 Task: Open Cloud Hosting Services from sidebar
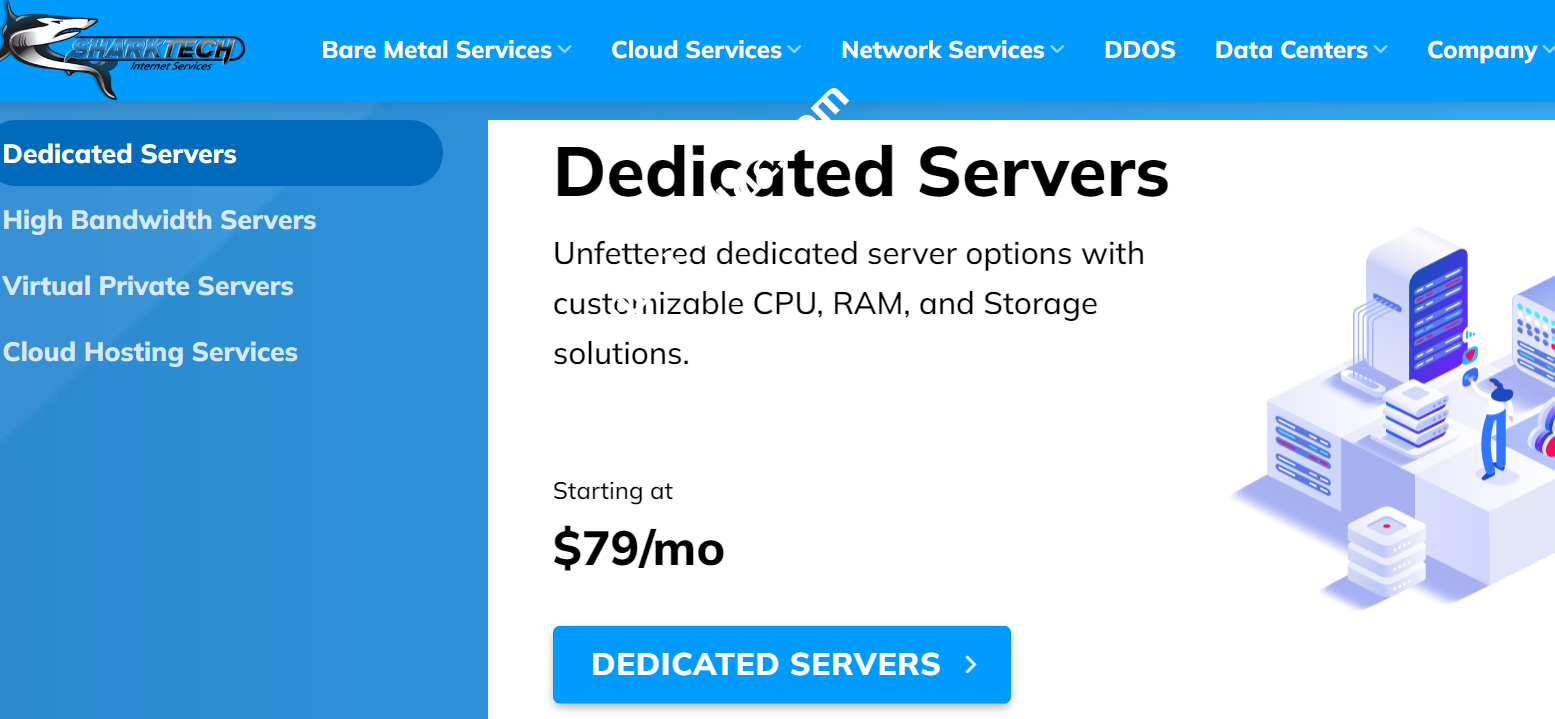(x=150, y=352)
